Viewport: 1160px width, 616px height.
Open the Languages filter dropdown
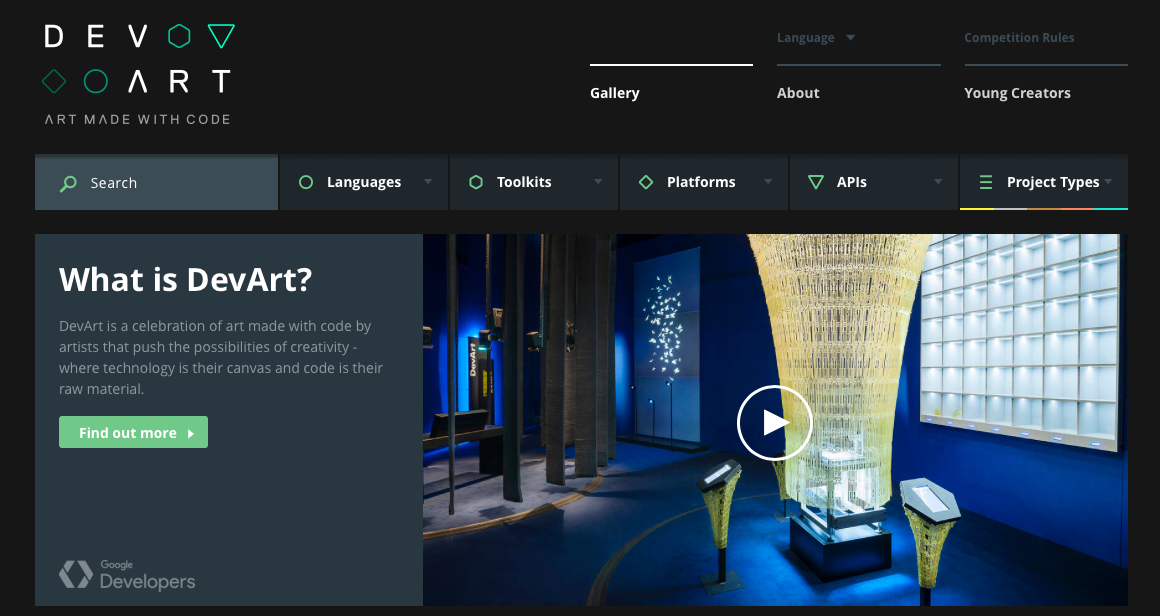[364, 182]
